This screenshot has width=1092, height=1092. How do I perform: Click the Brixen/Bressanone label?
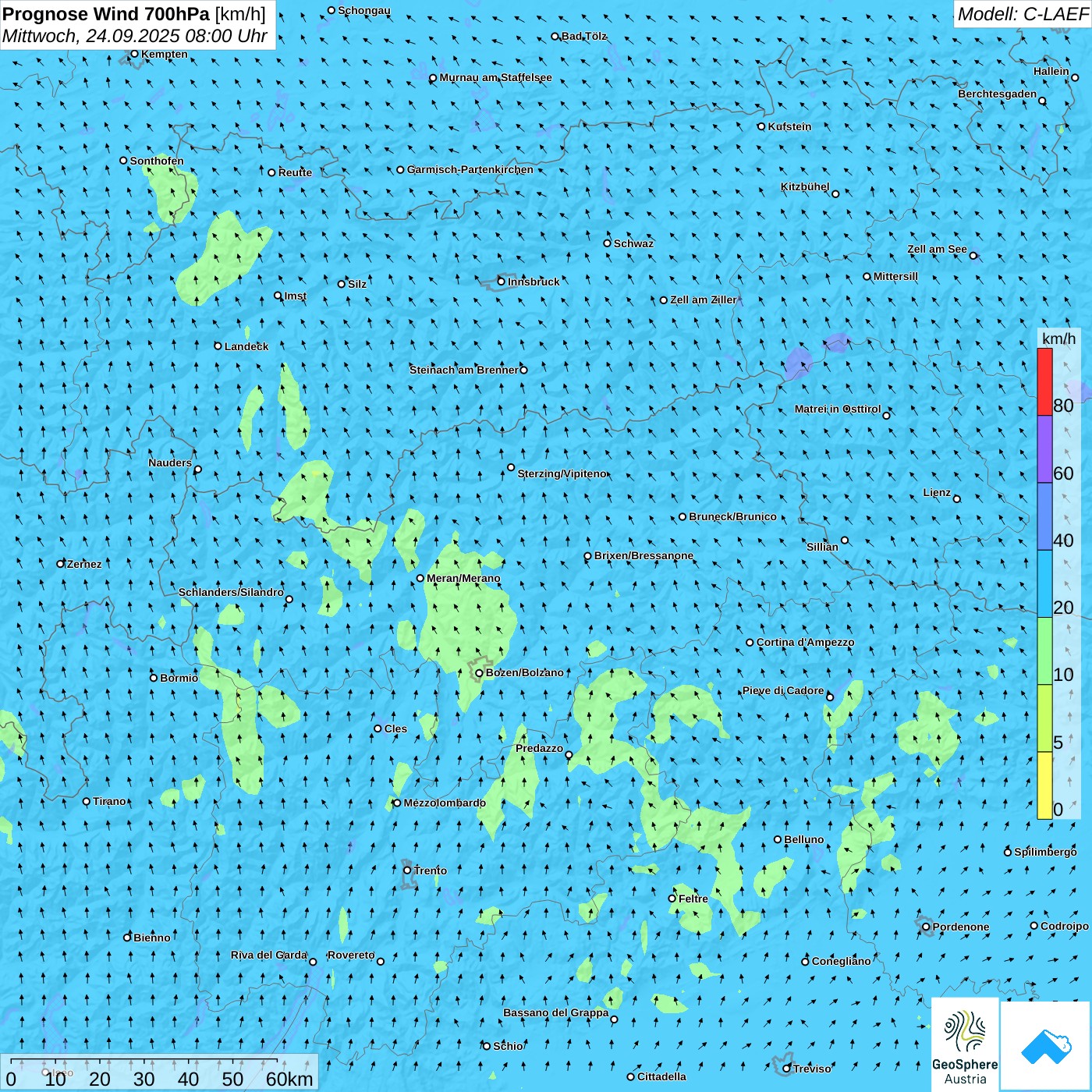(643, 555)
